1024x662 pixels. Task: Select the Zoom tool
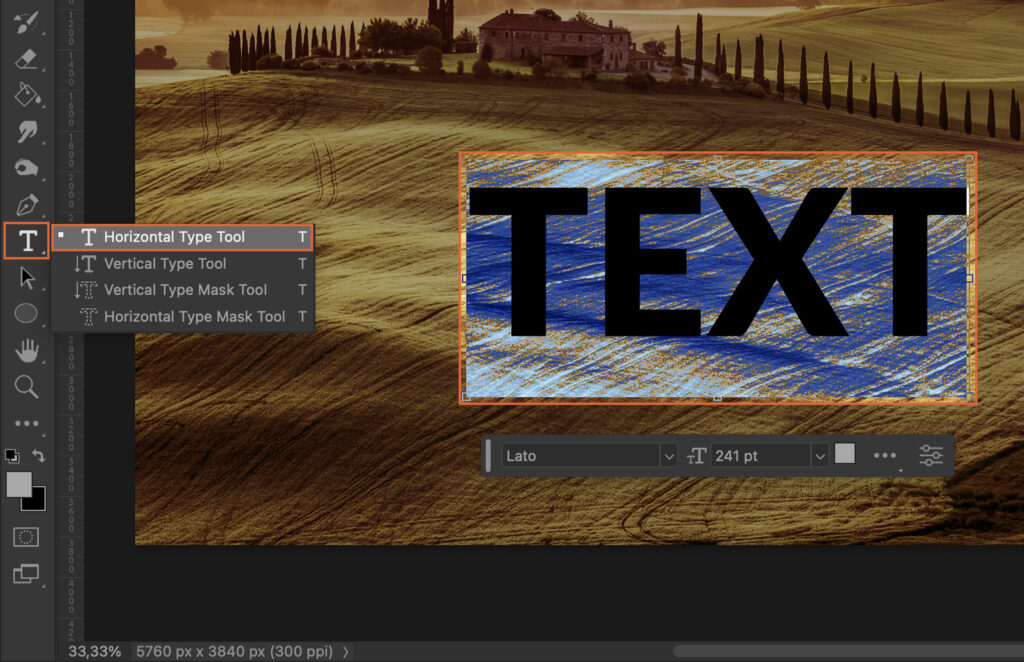point(25,386)
